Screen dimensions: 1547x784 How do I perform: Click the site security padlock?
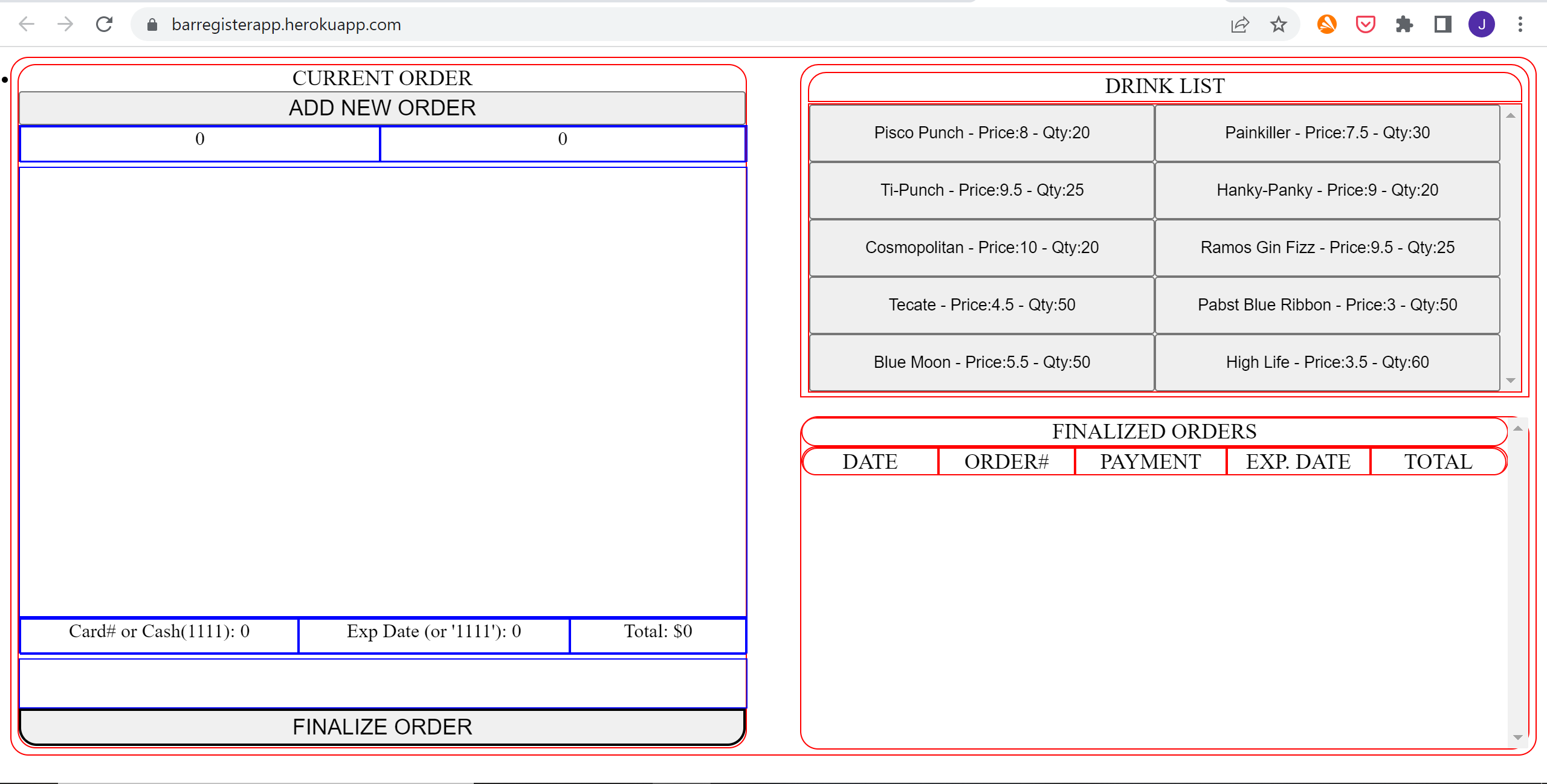click(152, 25)
